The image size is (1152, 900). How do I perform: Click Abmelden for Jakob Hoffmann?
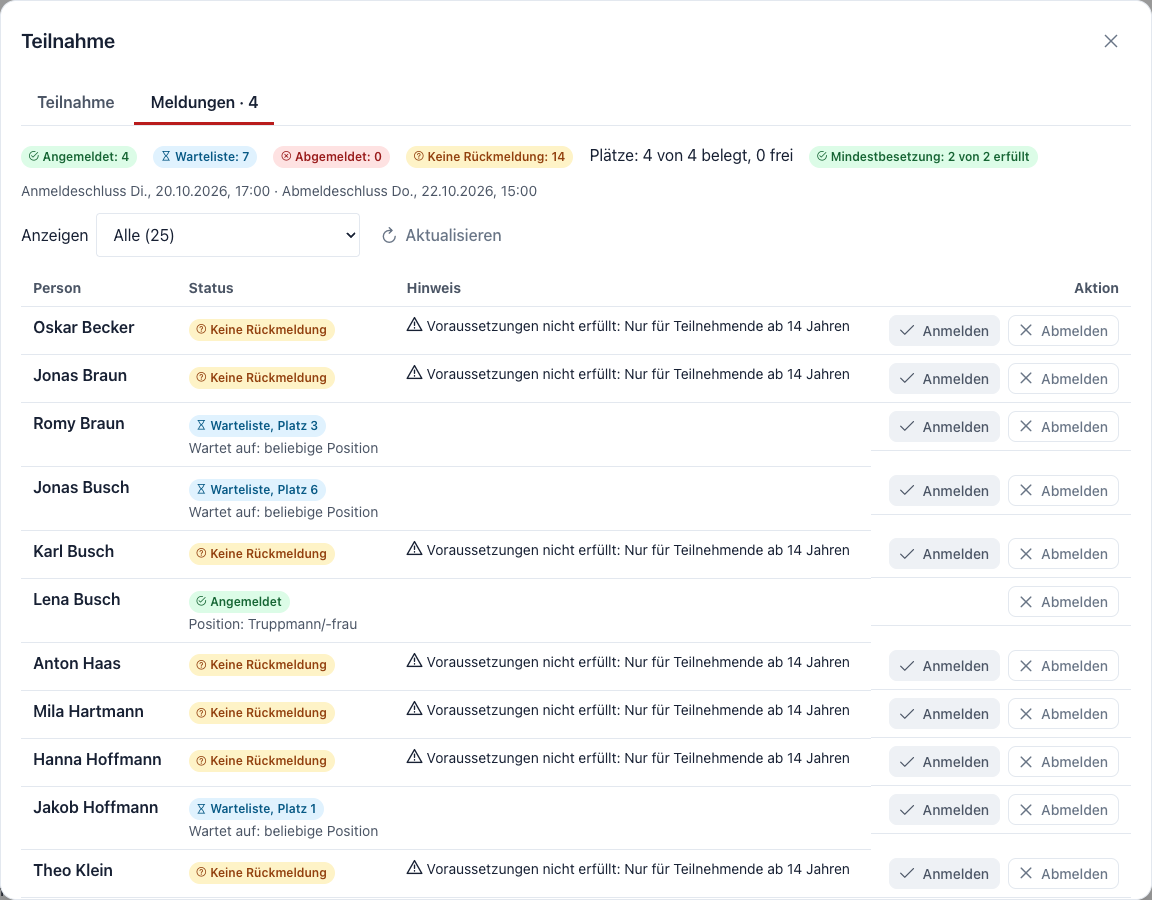click(x=1063, y=810)
